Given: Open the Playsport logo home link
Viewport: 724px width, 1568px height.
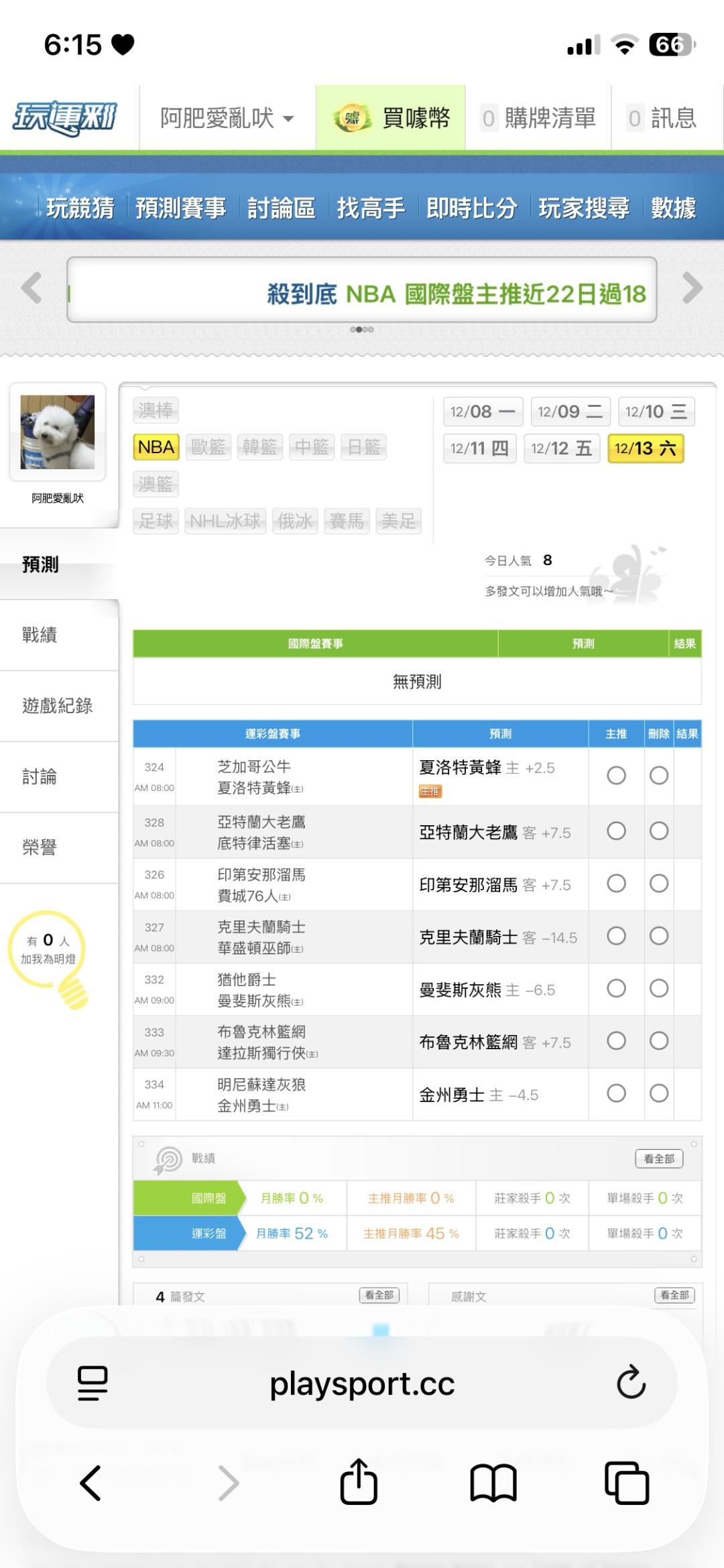Looking at the screenshot, I should point(65,118).
